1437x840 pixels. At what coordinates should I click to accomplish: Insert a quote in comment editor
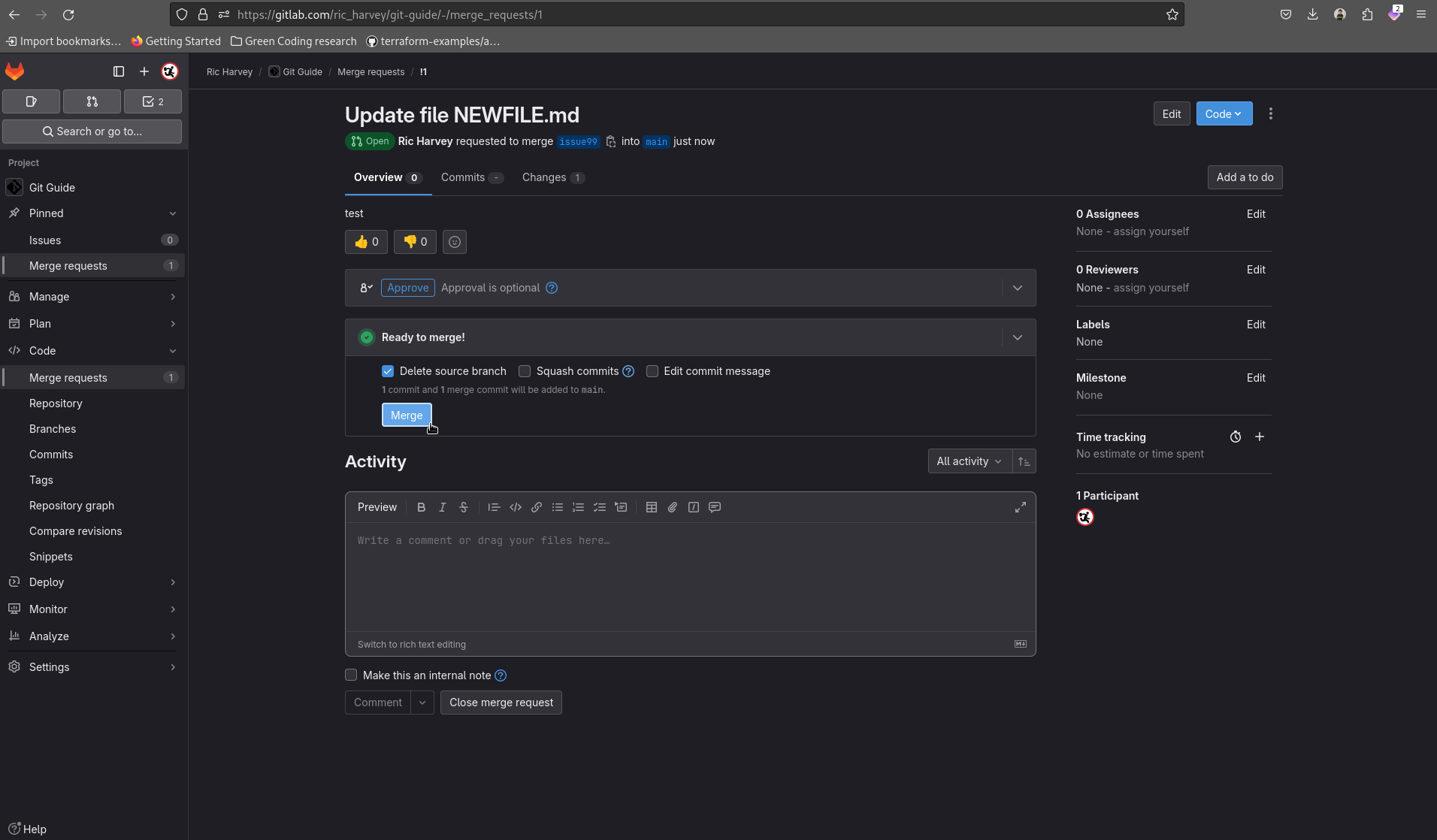(x=494, y=507)
